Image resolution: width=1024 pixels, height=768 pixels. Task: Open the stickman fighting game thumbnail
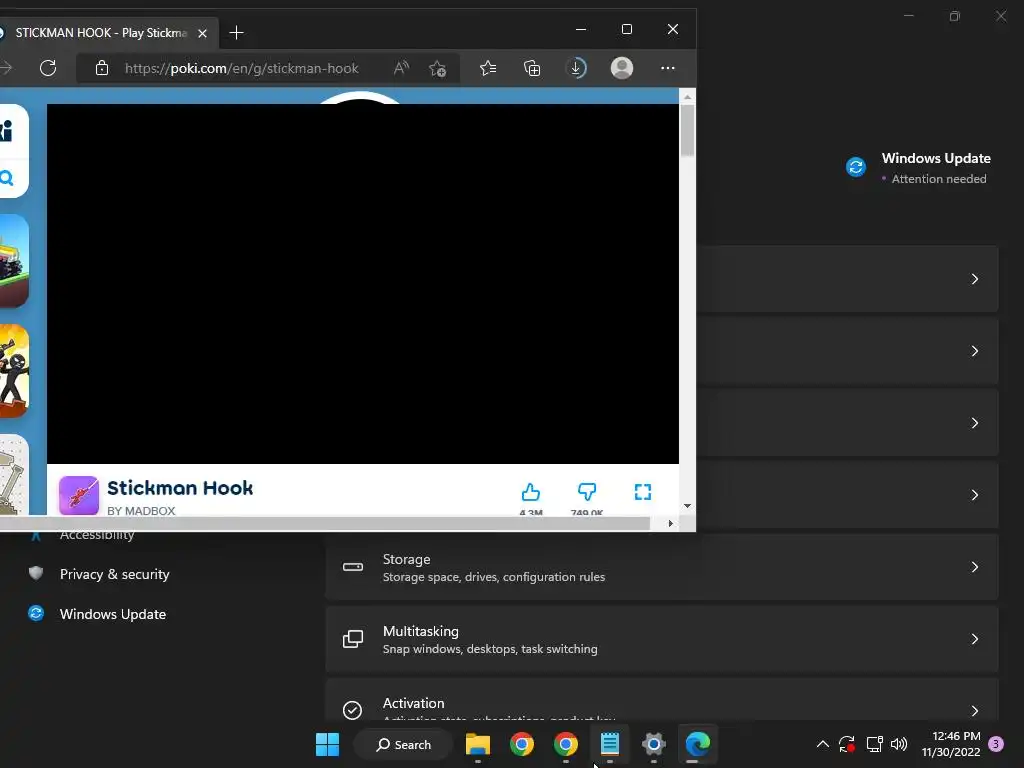[x=14, y=371]
